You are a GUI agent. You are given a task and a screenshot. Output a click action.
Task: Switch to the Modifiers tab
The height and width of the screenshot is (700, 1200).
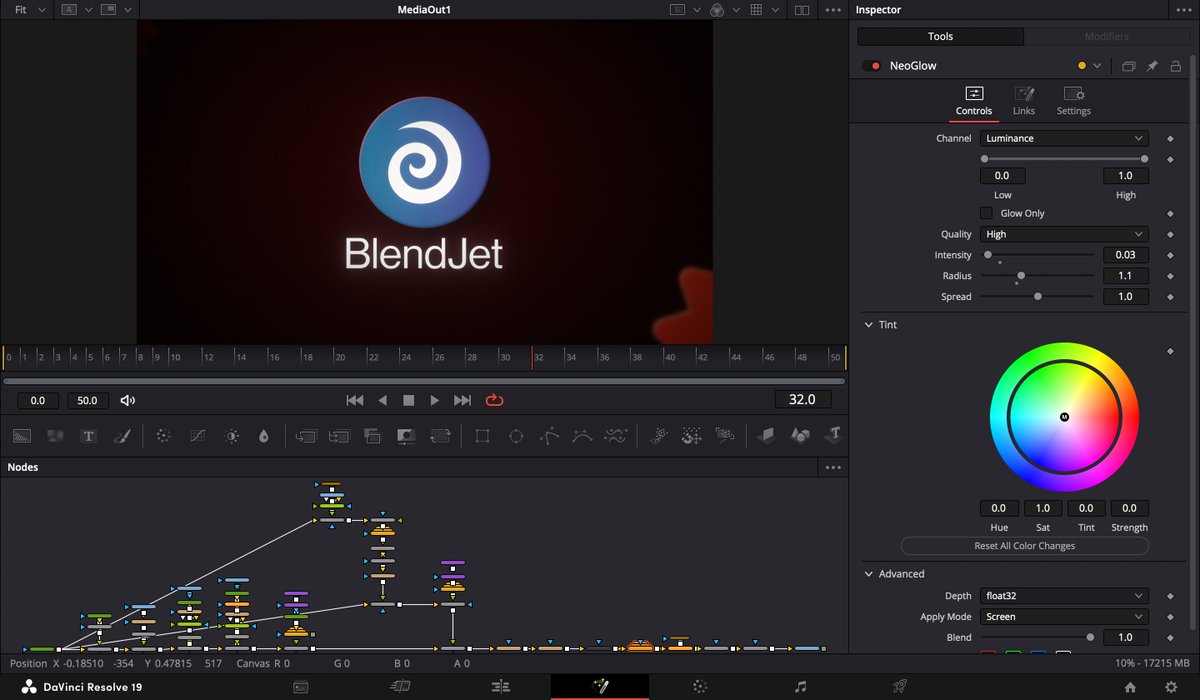point(1107,36)
